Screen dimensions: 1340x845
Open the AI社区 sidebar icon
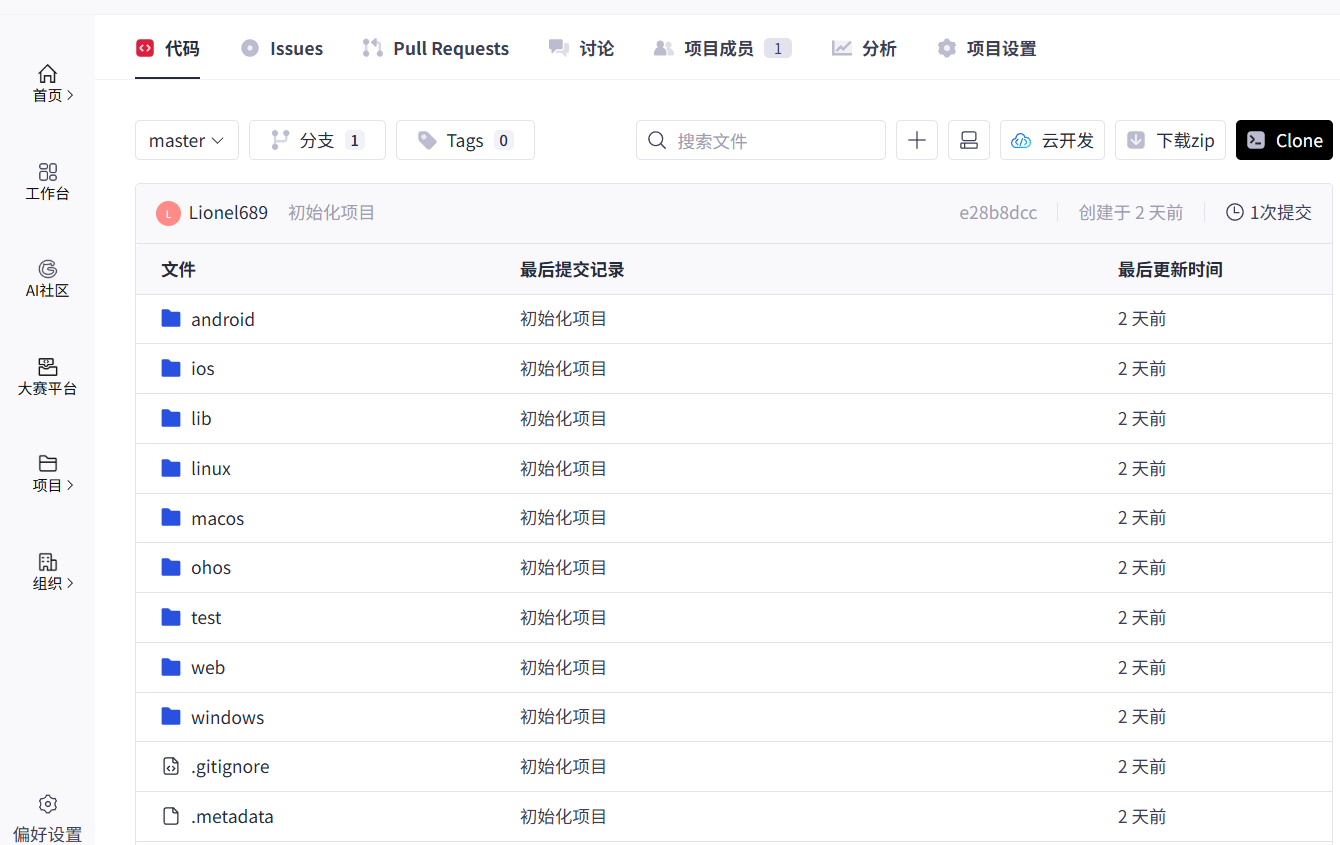47,269
